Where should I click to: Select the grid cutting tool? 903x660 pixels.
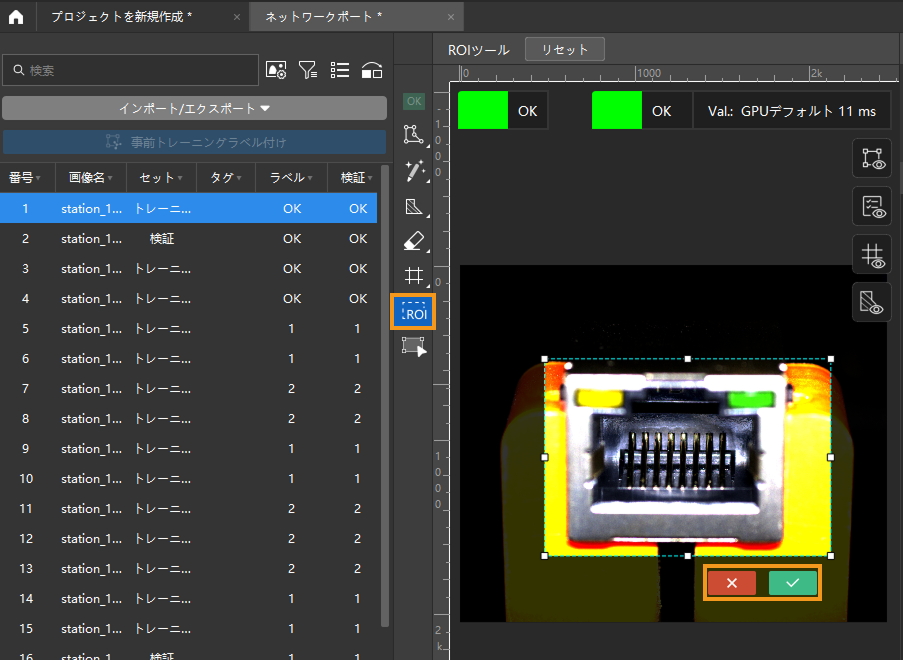click(413, 276)
